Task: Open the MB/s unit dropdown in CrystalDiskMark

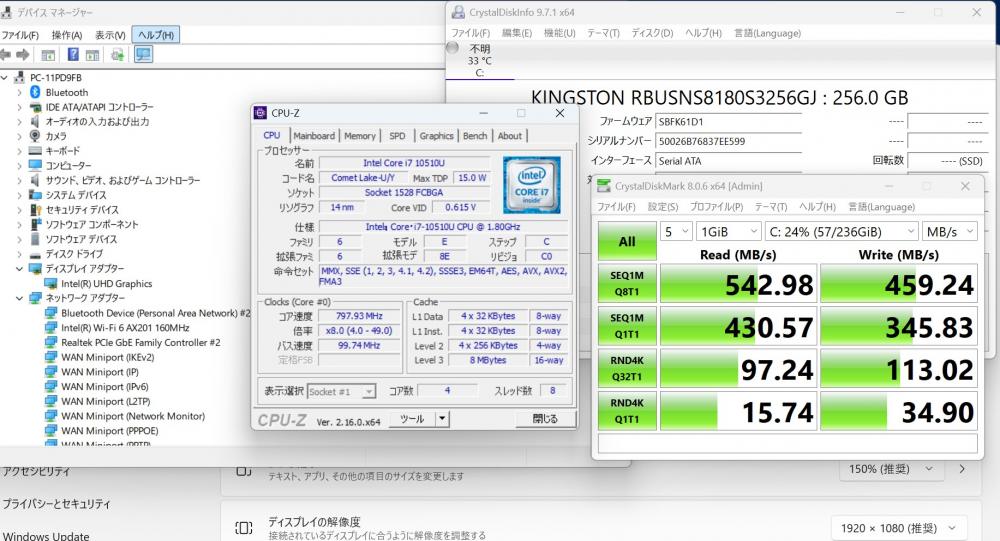Action: pos(949,231)
